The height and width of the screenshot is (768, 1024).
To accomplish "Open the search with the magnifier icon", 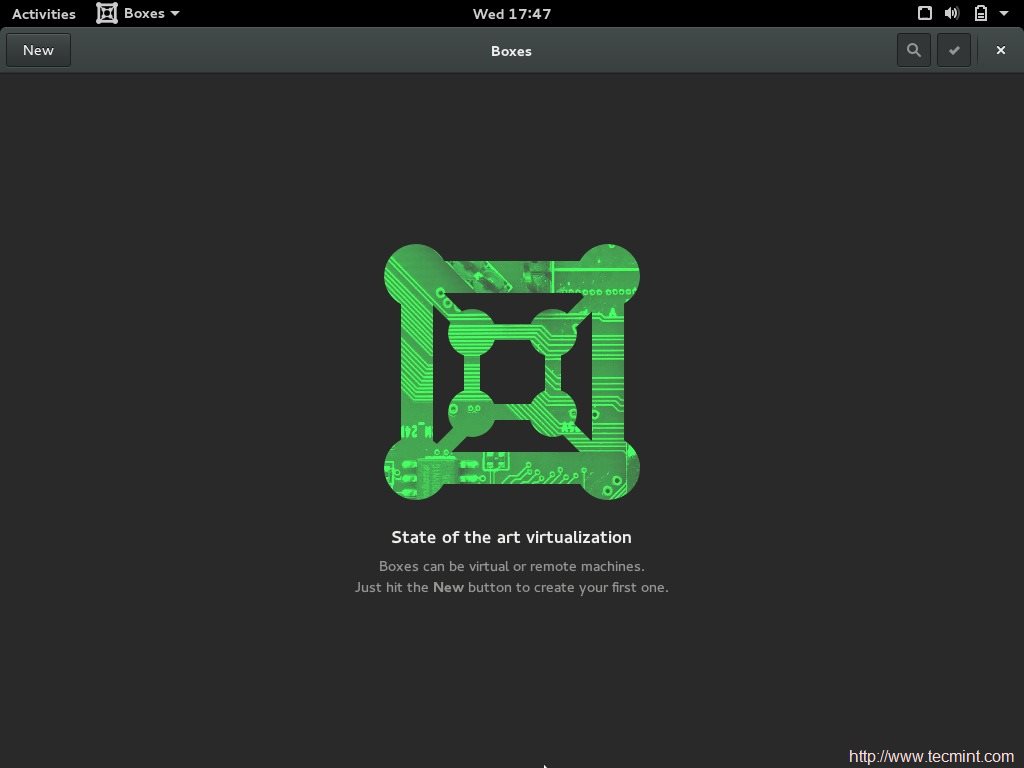I will pyautogui.click(x=913, y=50).
